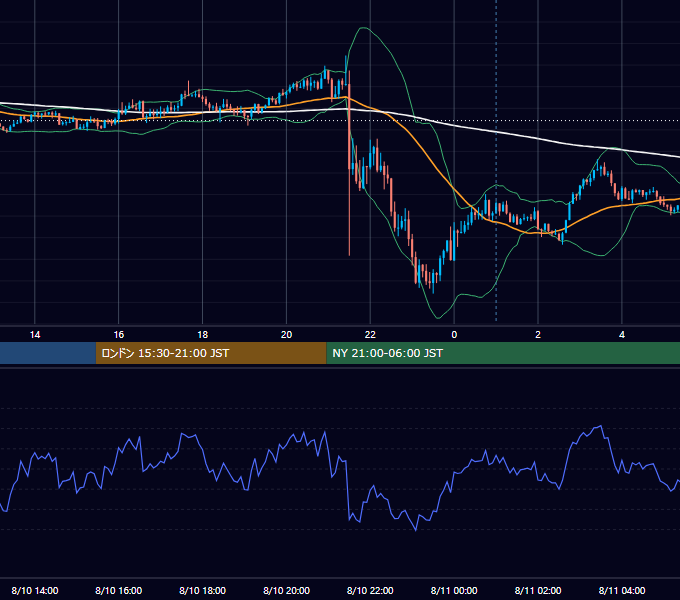Click the upper axis hour label 20

click(286, 335)
